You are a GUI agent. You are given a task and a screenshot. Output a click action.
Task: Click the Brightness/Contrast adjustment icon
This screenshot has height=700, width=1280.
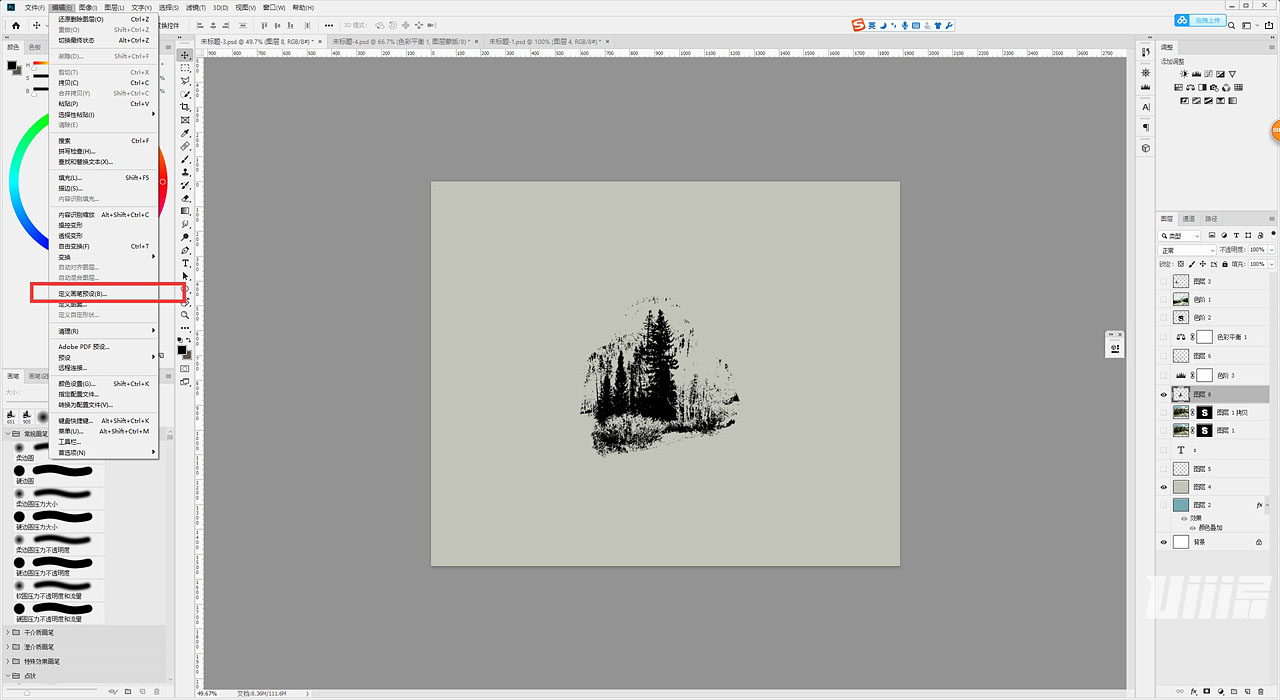pos(1184,74)
